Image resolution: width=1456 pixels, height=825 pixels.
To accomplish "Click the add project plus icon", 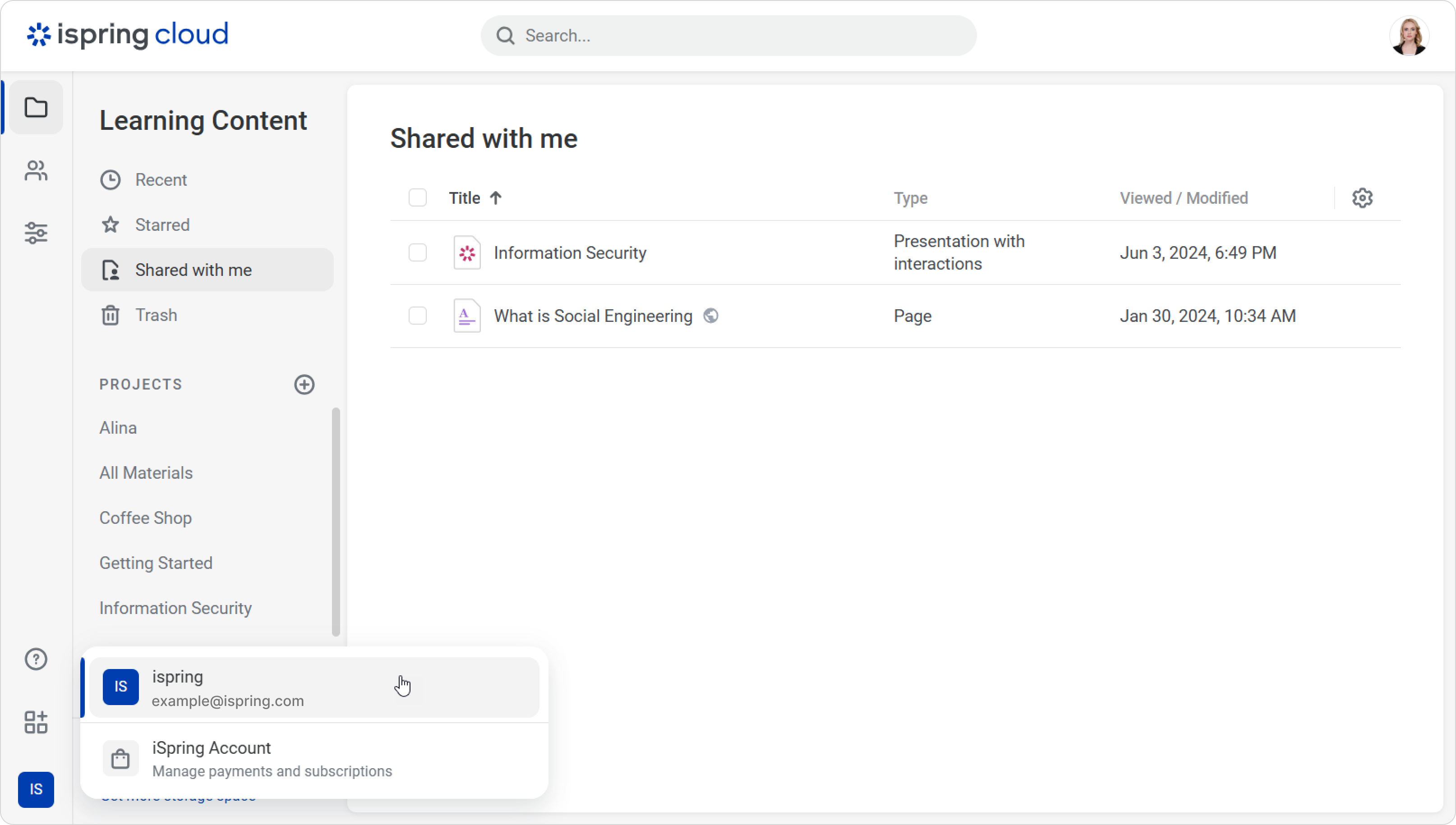I will click(x=304, y=384).
